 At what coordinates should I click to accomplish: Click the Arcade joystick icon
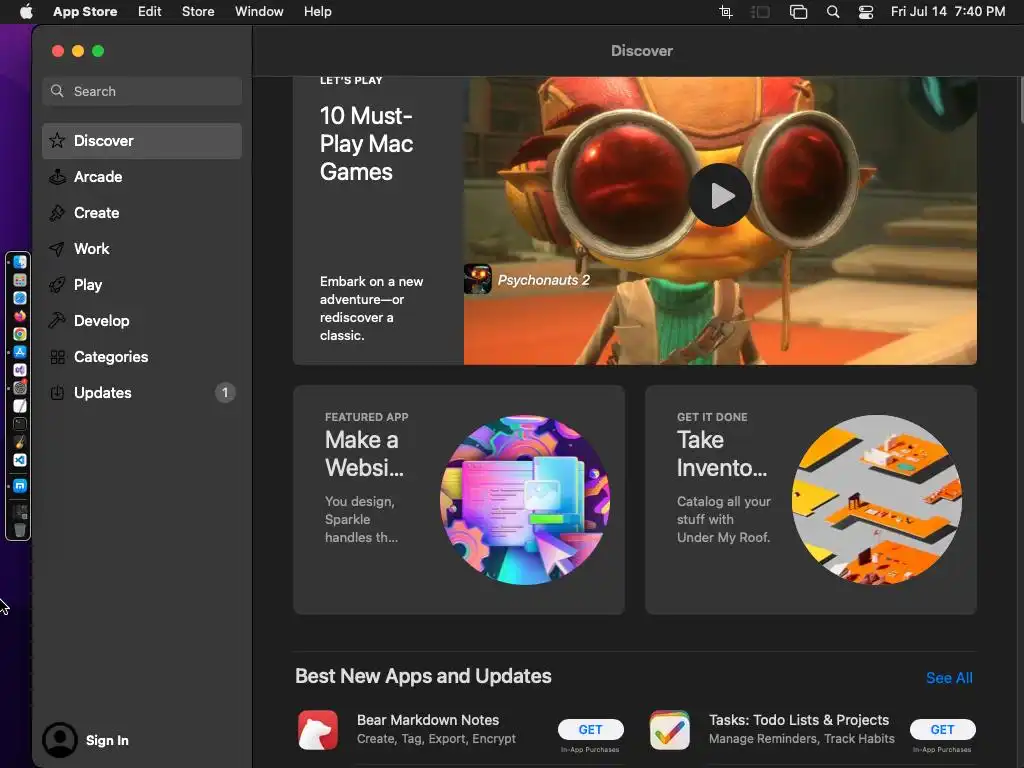pos(57,177)
